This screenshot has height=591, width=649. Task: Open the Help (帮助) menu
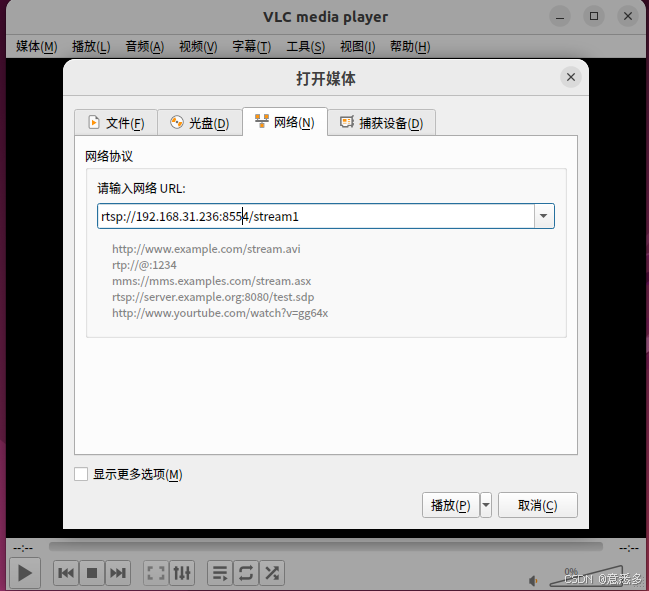coord(410,46)
